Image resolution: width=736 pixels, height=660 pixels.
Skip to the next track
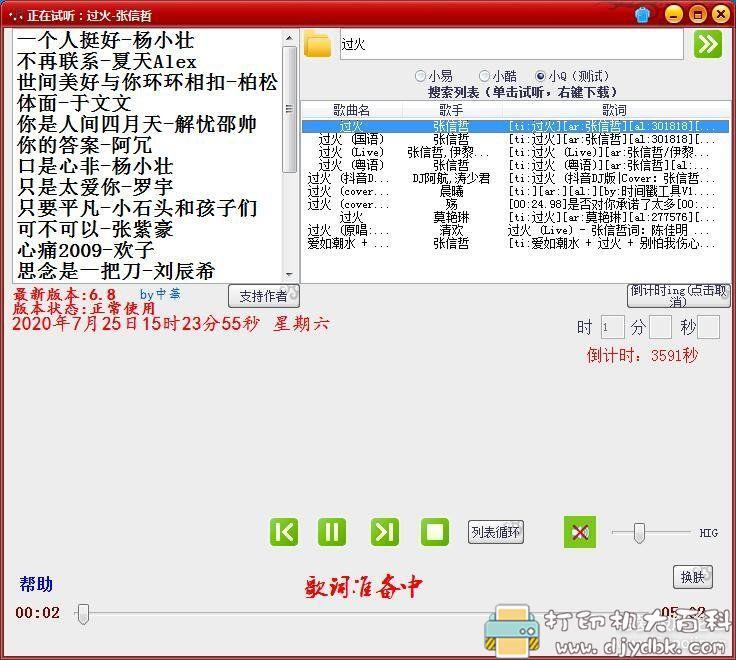[x=385, y=532]
